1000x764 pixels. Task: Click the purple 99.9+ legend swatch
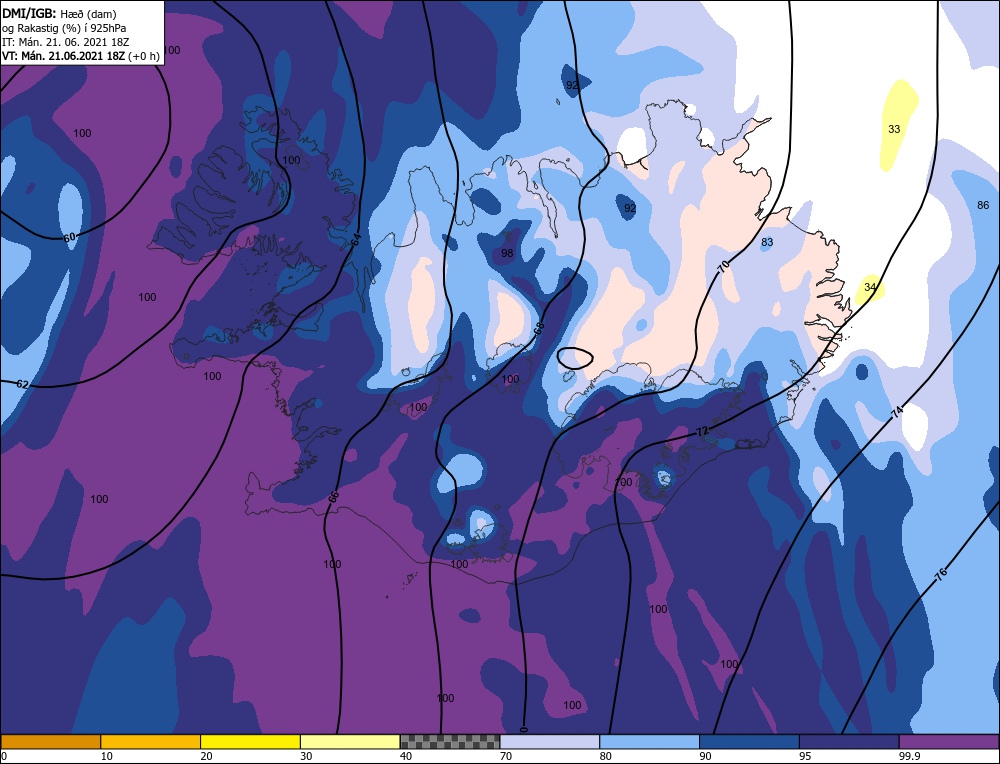949,742
